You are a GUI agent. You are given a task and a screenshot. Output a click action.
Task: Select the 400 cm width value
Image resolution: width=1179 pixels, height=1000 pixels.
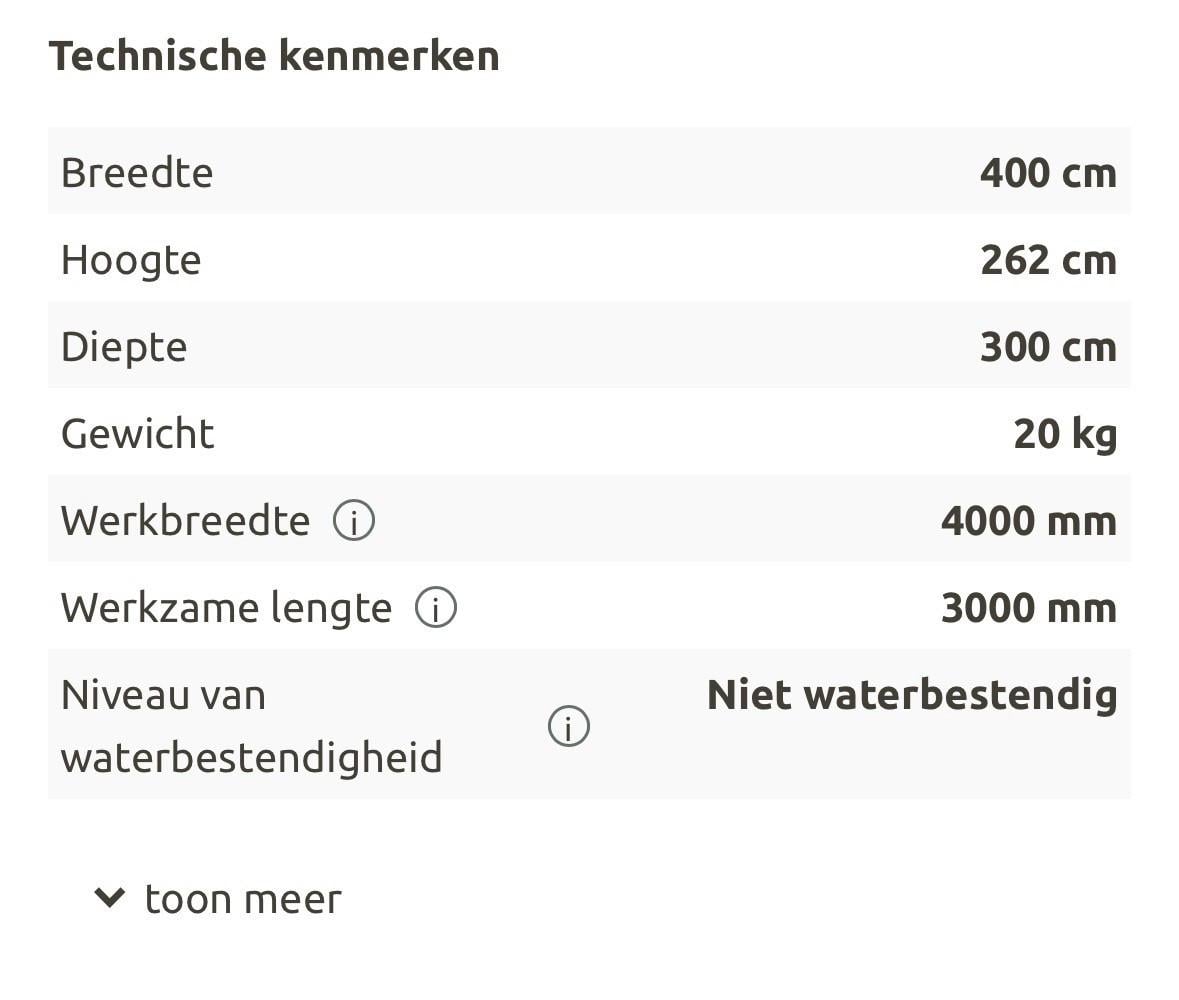pyautogui.click(x=1048, y=173)
